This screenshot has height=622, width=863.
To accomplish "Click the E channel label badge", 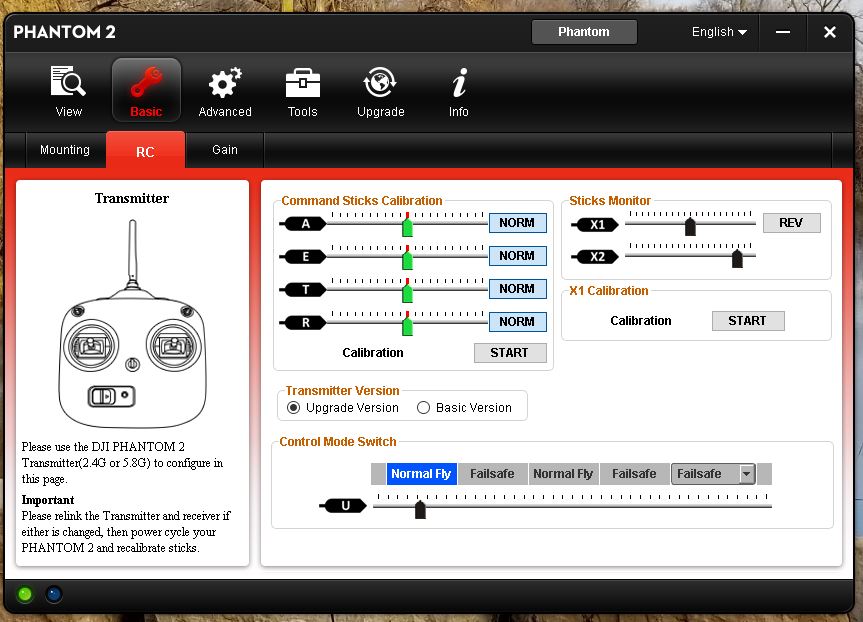I will [x=303, y=257].
